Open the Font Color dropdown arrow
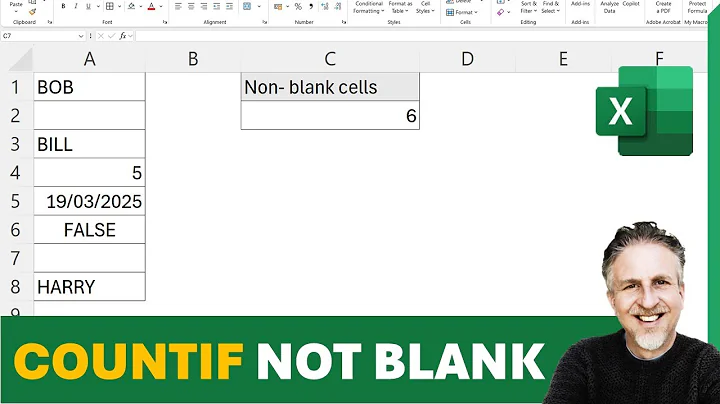 (161, 6)
